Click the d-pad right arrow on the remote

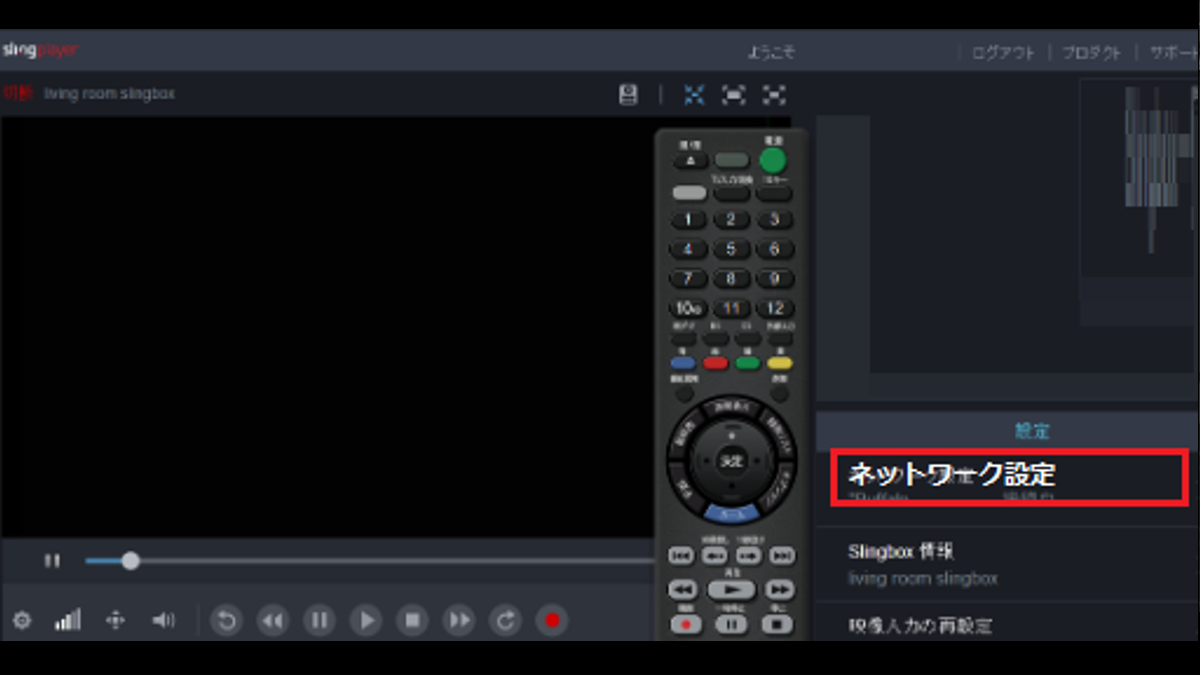coord(758,461)
